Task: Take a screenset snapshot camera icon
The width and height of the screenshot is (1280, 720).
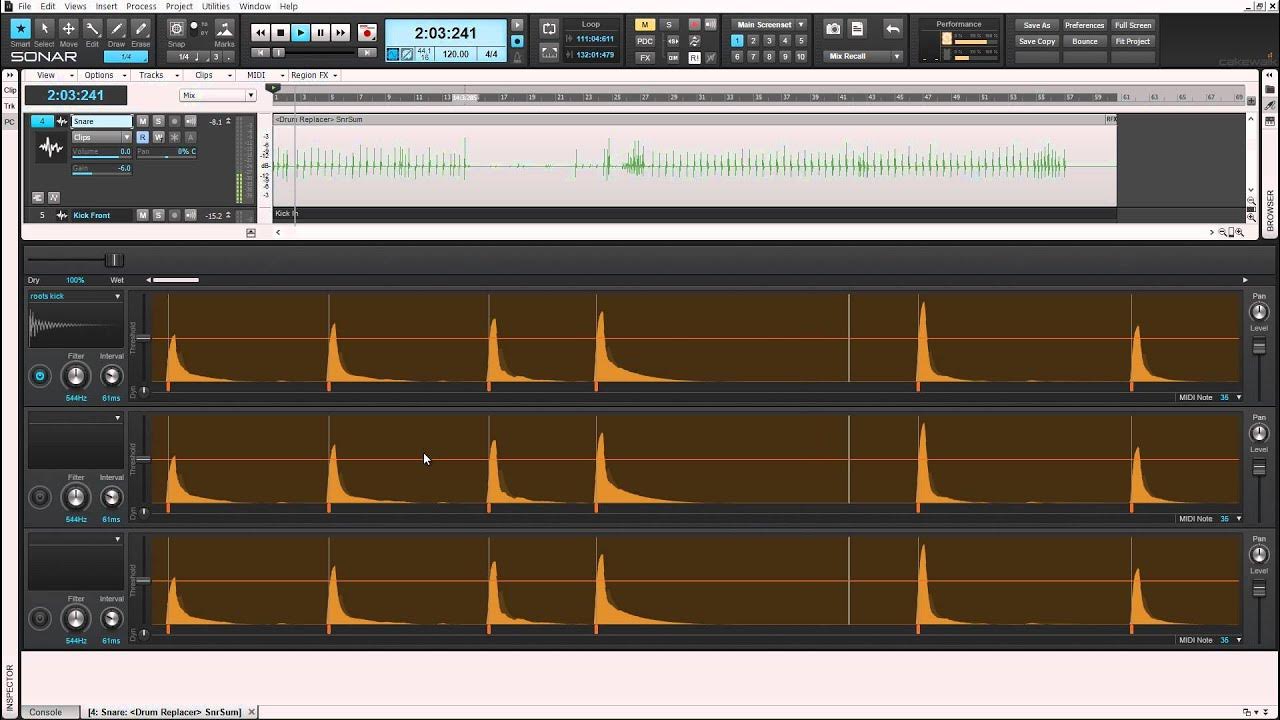Action: click(833, 29)
